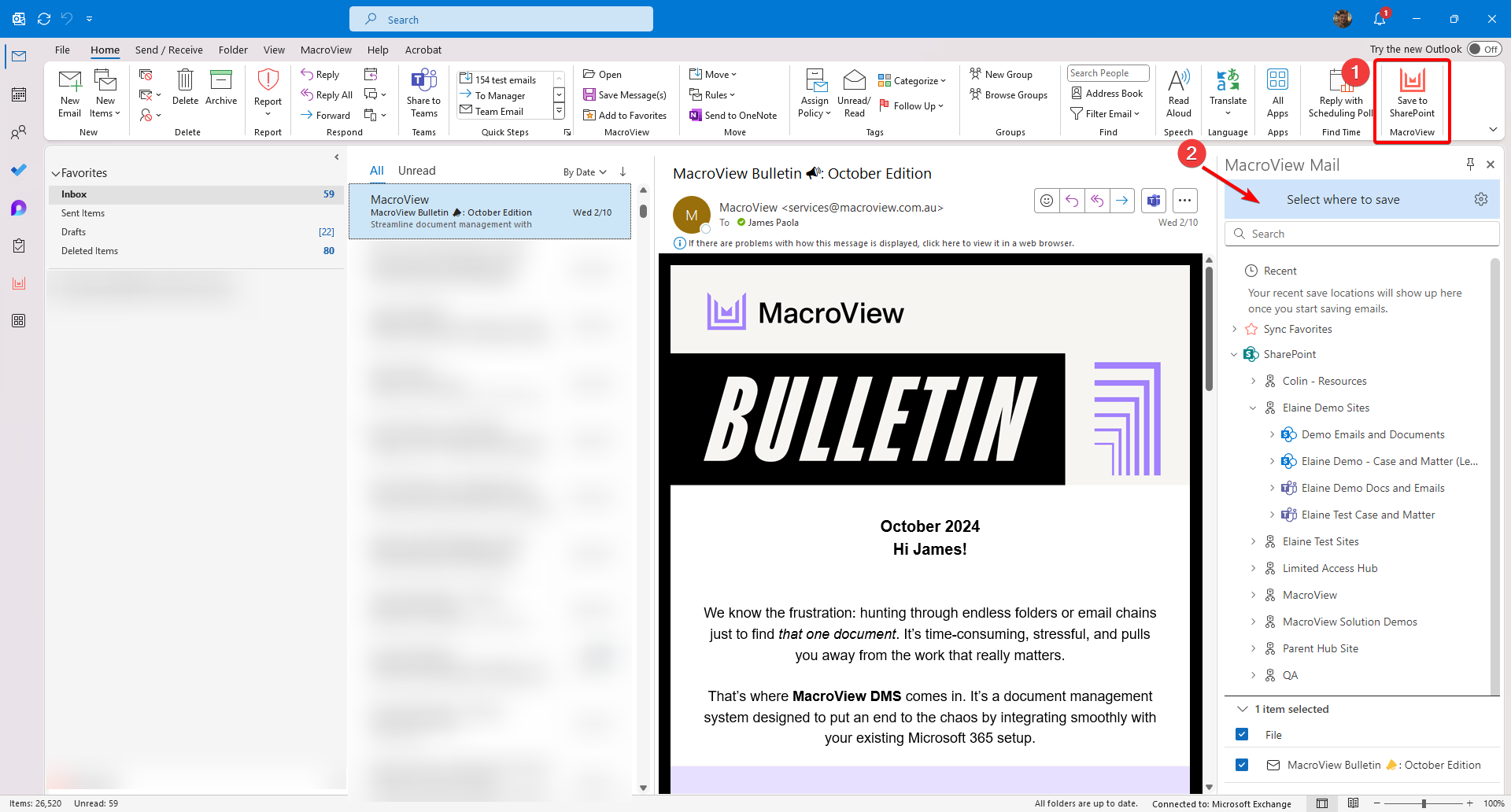This screenshot has width=1511, height=812.
Task: Collapse Favorites folder group
Action: (x=56, y=173)
